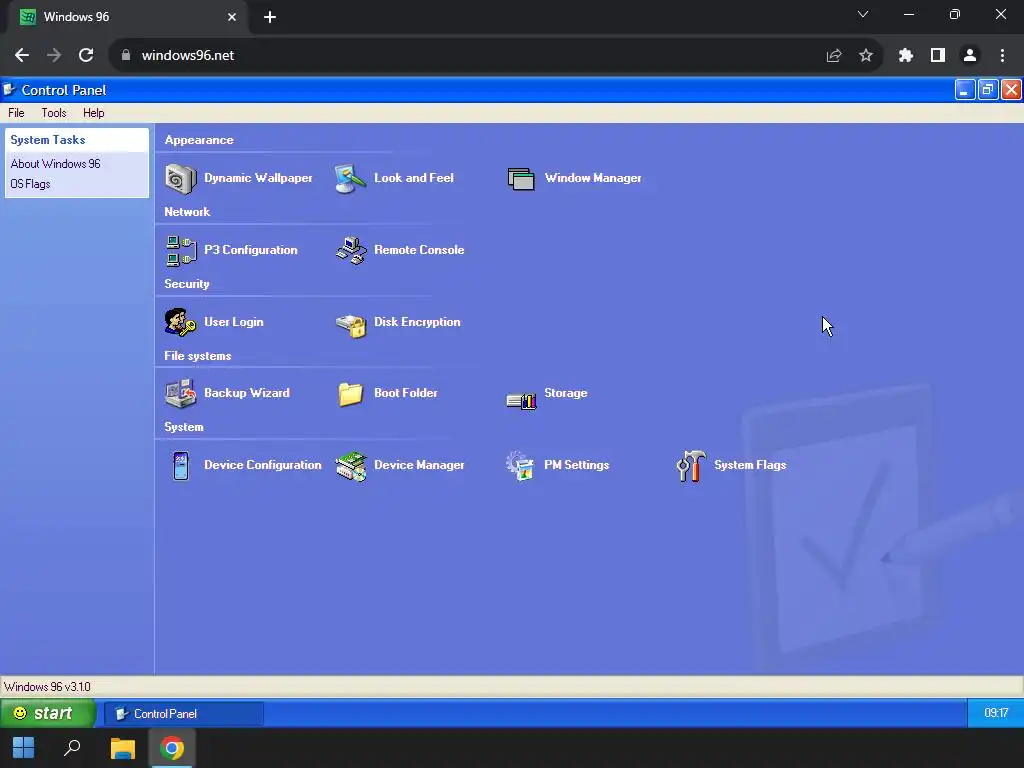Bookmark this page with star icon
Image resolution: width=1024 pixels, height=768 pixels.
[866, 56]
